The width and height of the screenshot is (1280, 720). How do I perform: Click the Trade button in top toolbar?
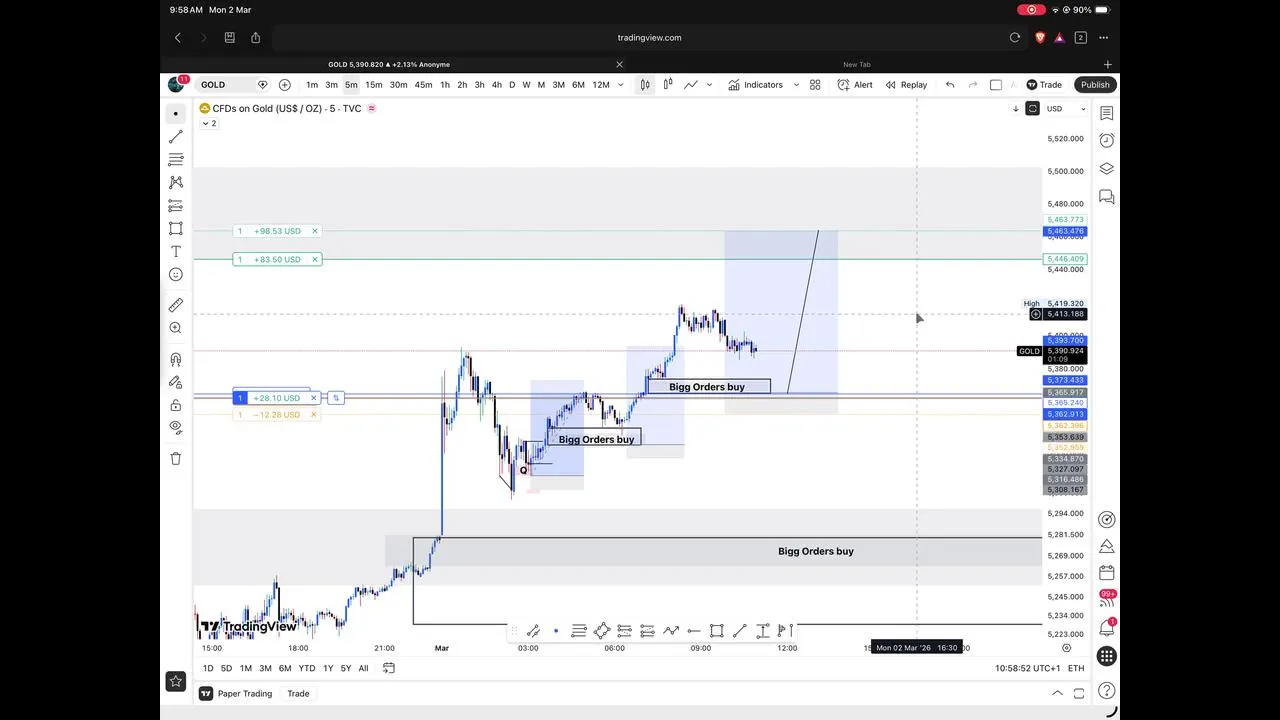(1044, 85)
